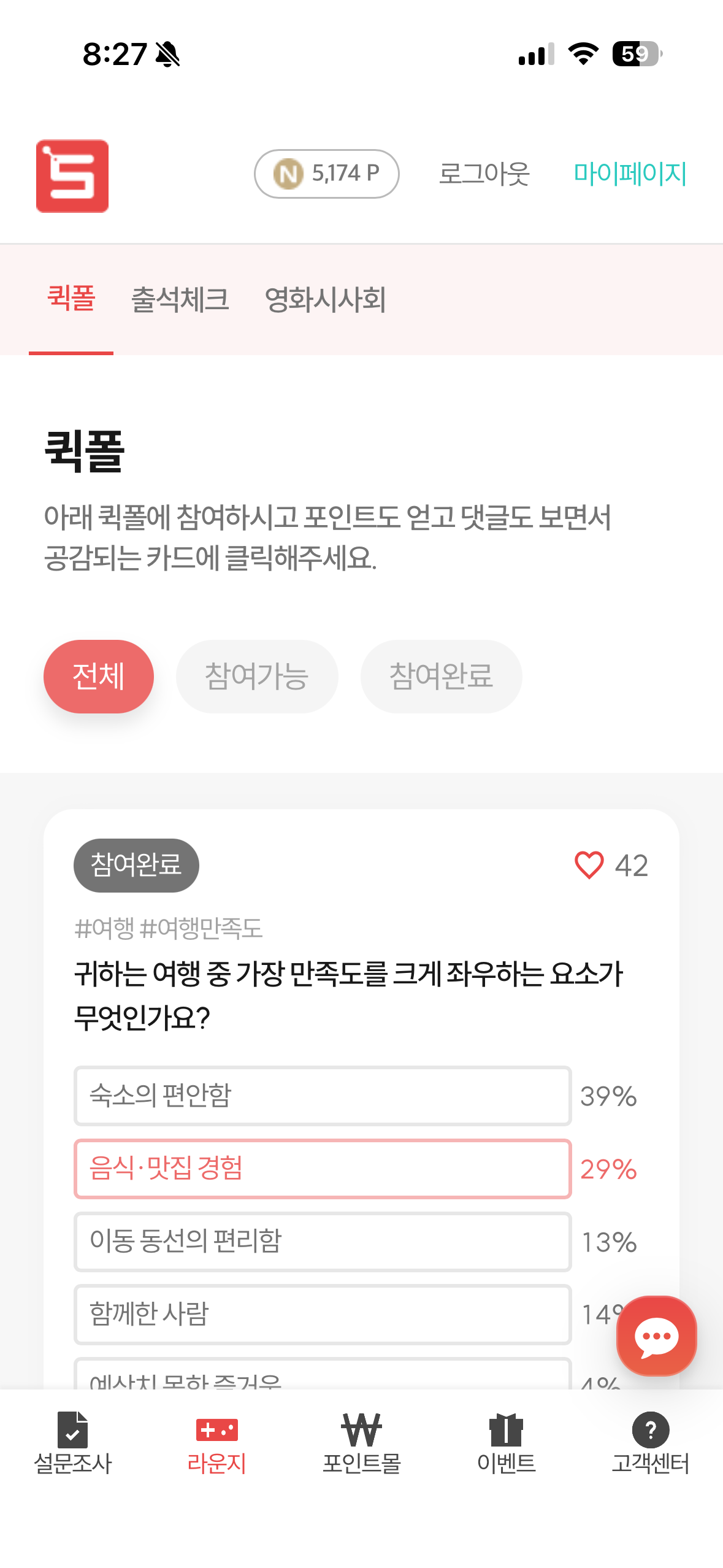Select the 전체 filter chip
The image size is (723, 1568).
(99, 676)
